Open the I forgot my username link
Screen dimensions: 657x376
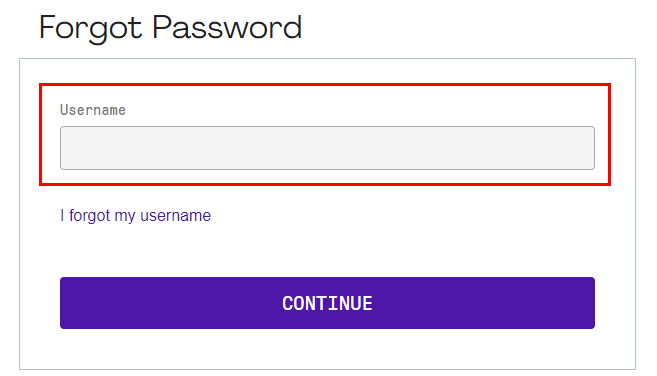(135, 216)
